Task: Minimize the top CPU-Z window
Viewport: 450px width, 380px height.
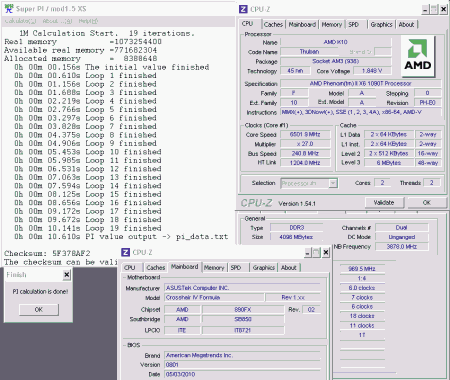Action: pyautogui.click(x=425, y=9)
